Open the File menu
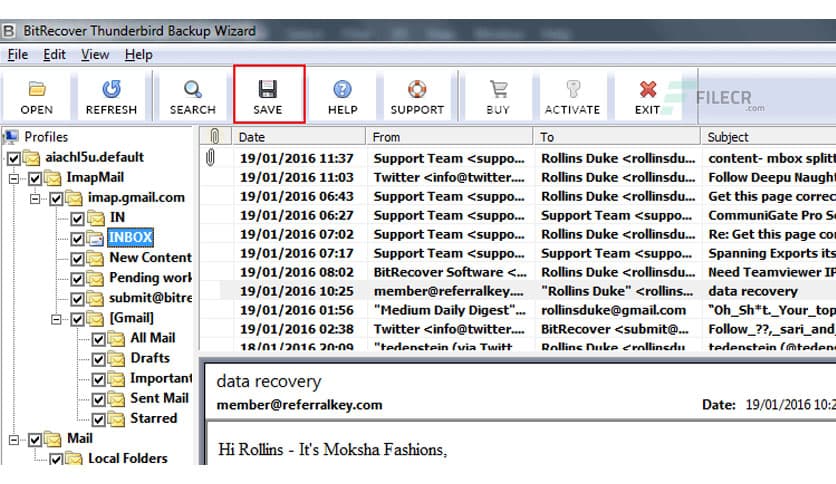 [x=18, y=54]
